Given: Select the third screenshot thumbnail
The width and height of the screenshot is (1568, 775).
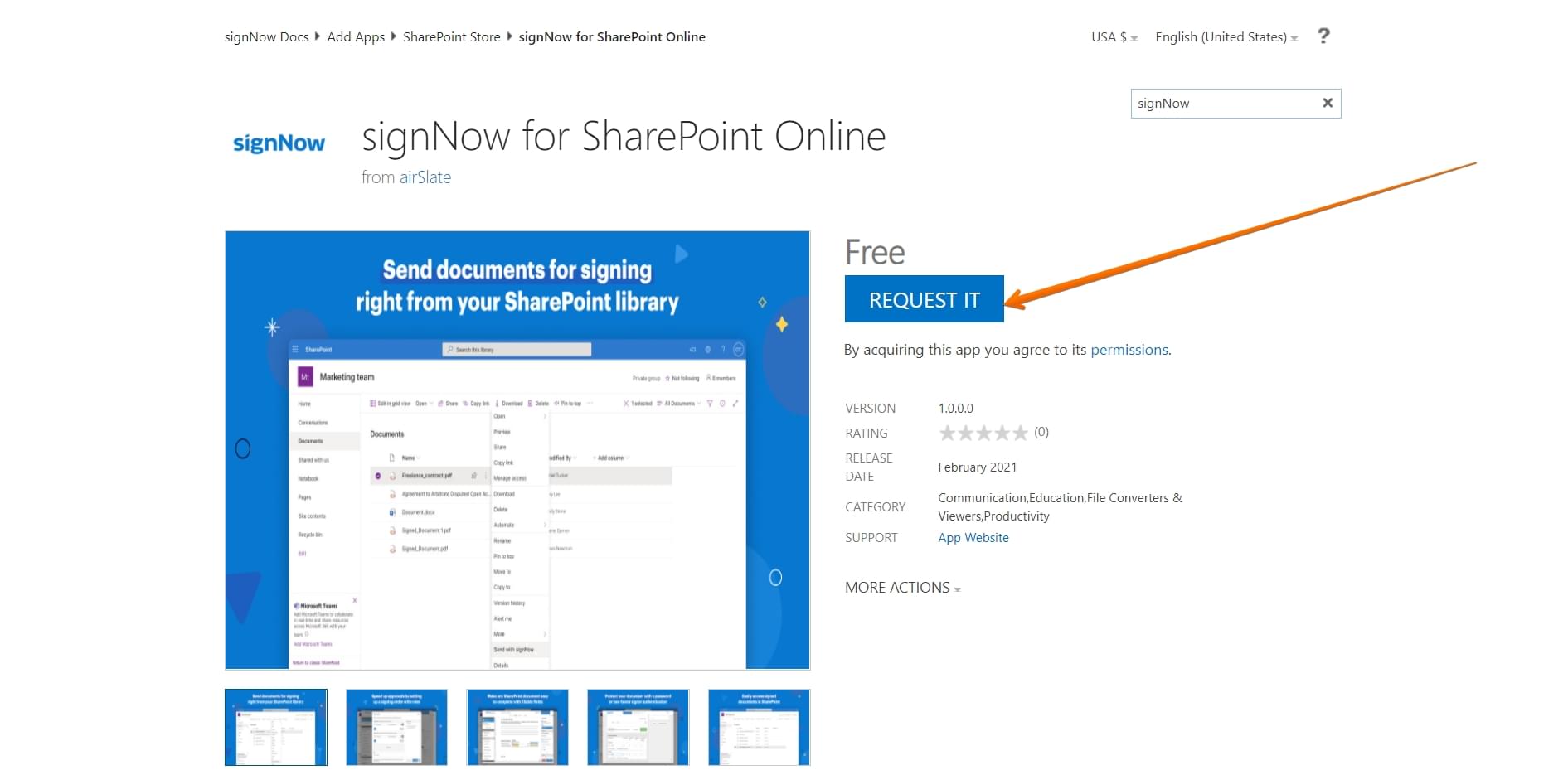Looking at the screenshot, I should 517,727.
